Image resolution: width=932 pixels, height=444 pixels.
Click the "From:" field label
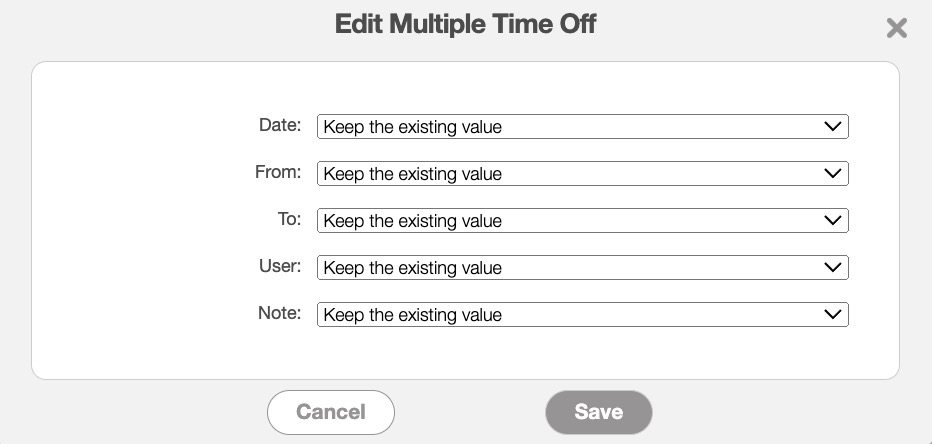pyautogui.click(x=278, y=172)
